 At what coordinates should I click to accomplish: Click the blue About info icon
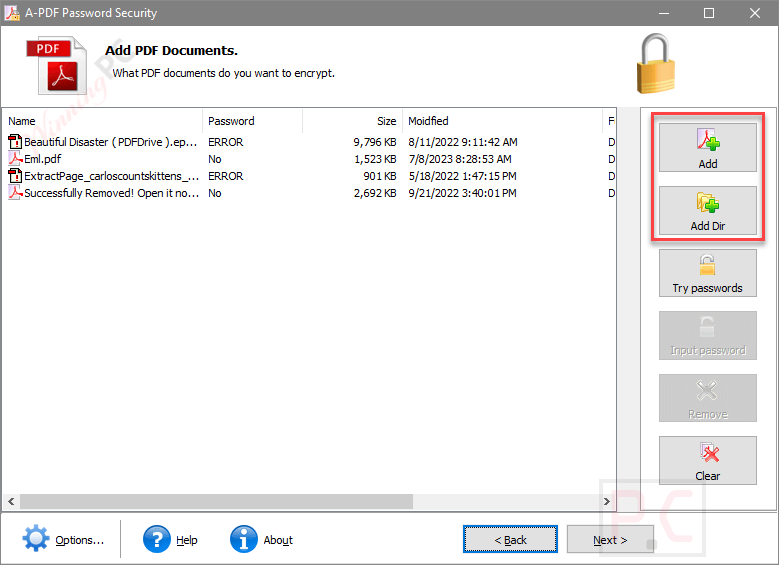[243, 539]
